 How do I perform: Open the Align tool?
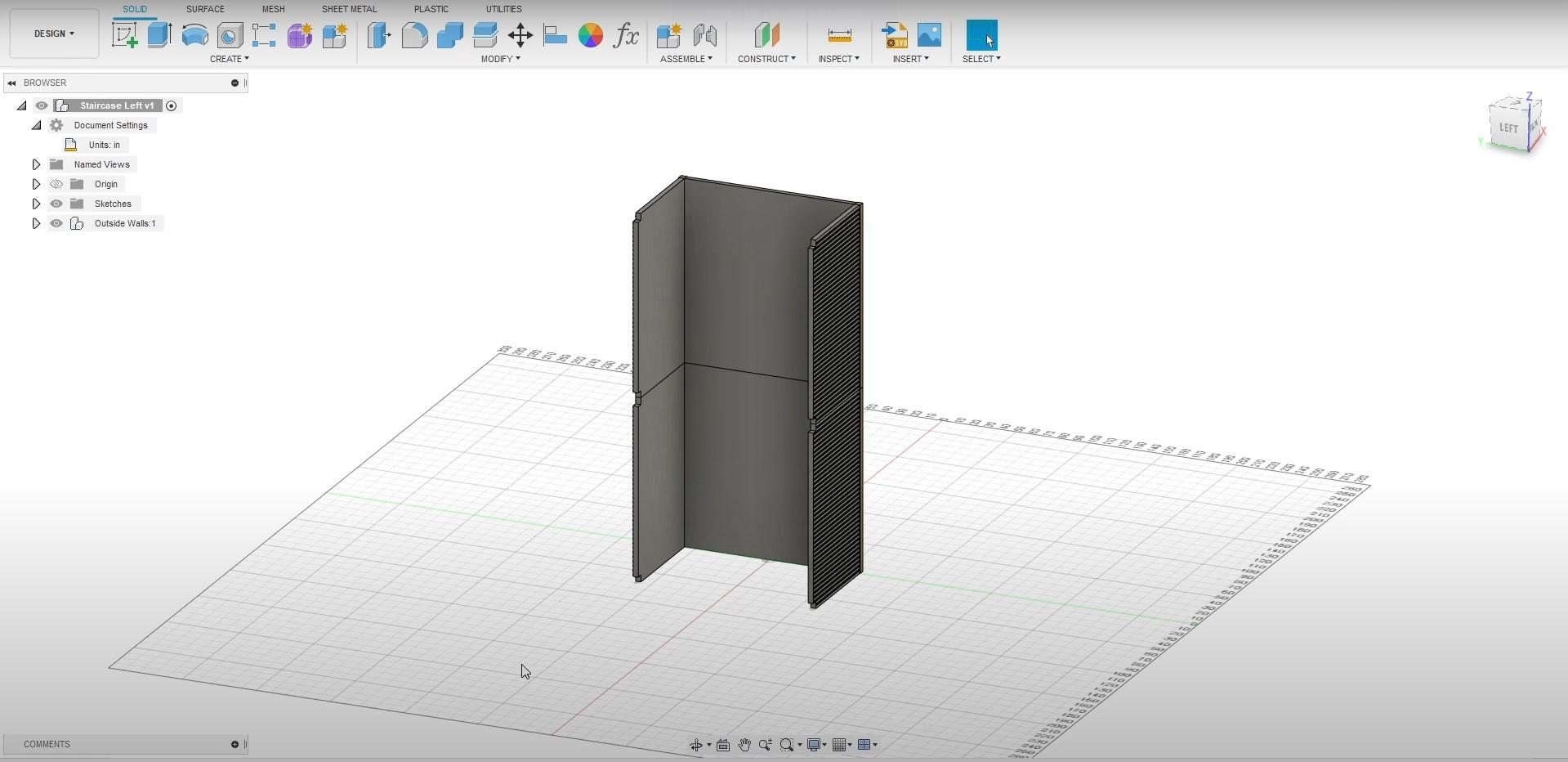click(x=556, y=35)
